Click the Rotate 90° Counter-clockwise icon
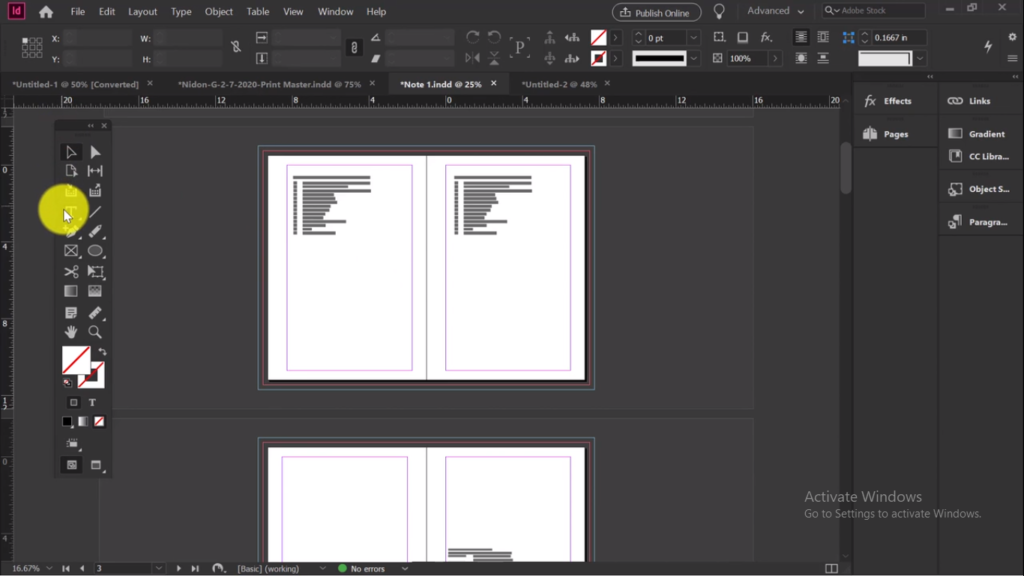 point(494,37)
